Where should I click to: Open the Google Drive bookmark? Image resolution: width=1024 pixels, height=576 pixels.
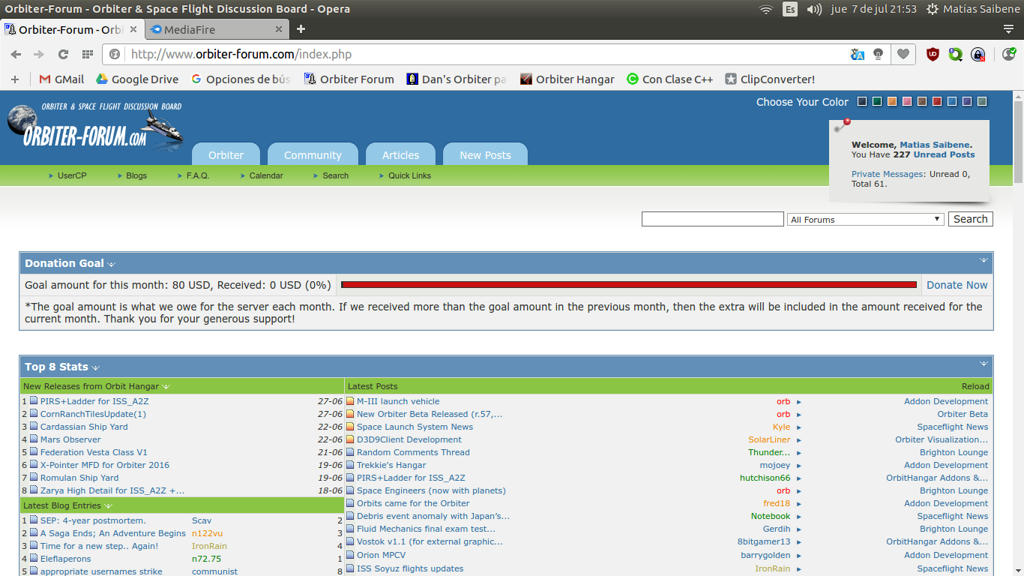[x=137, y=79]
